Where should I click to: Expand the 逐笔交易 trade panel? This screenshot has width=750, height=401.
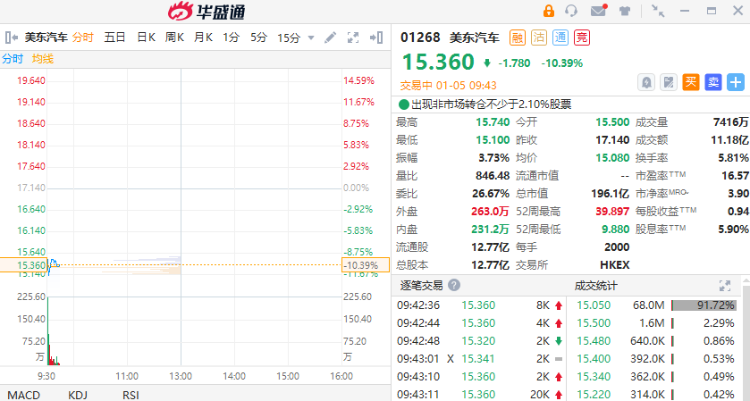(x=725, y=286)
